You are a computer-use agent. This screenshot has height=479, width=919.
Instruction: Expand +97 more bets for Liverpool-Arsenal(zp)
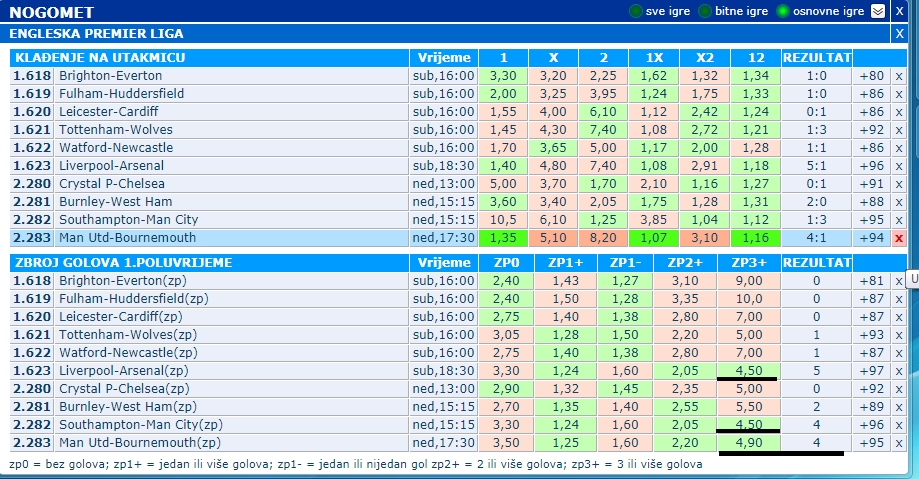point(872,371)
